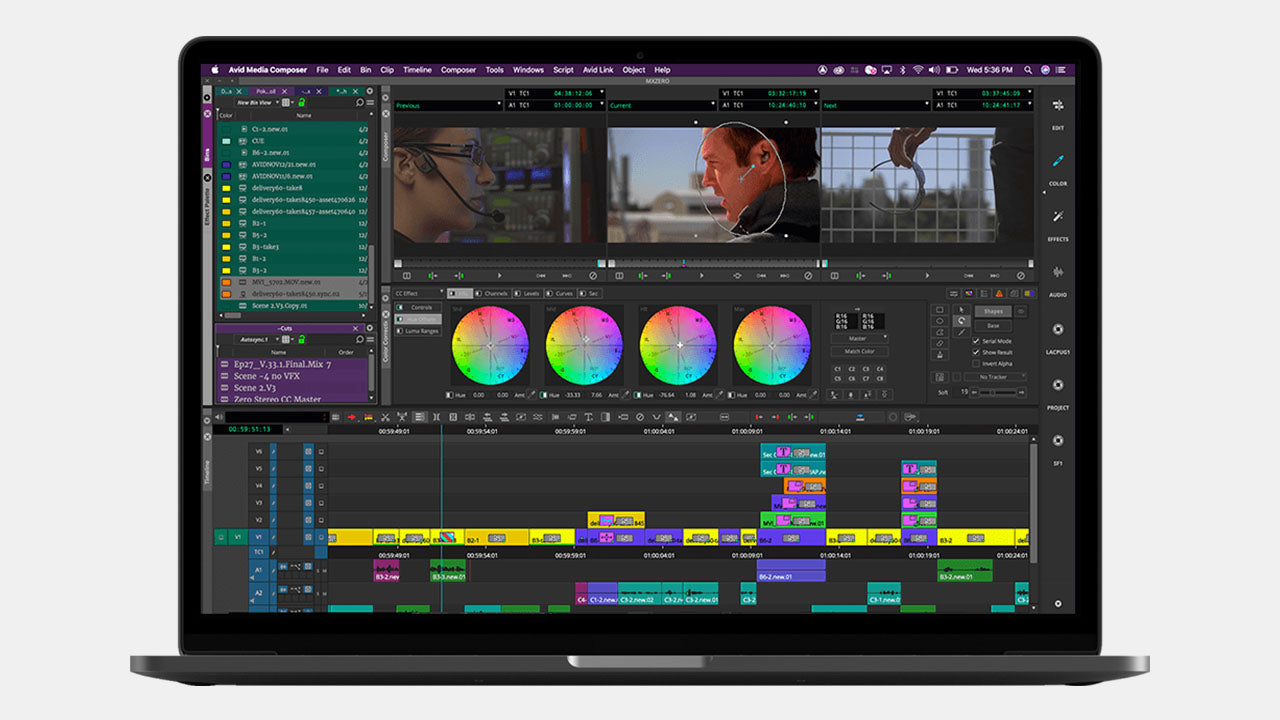Screen dimensions: 1280x720
Task: Select the ellipse shape tool
Action: coord(939,321)
